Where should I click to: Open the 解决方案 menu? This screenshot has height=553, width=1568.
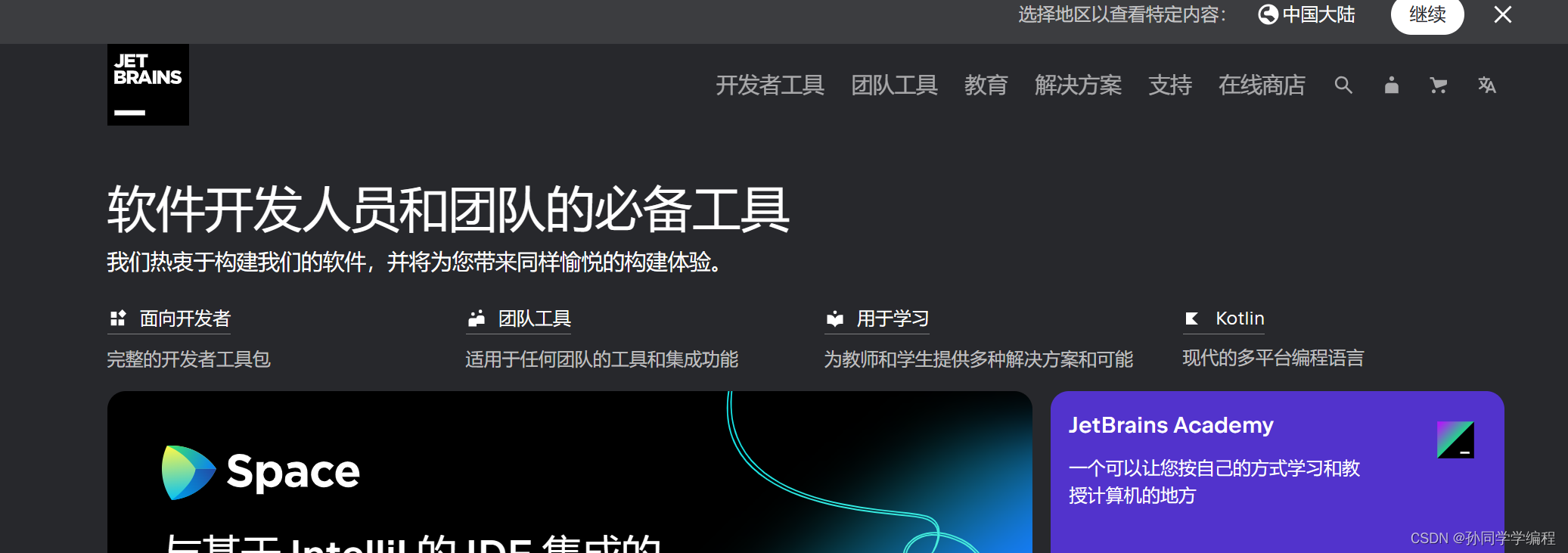pyautogui.click(x=1078, y=85)
